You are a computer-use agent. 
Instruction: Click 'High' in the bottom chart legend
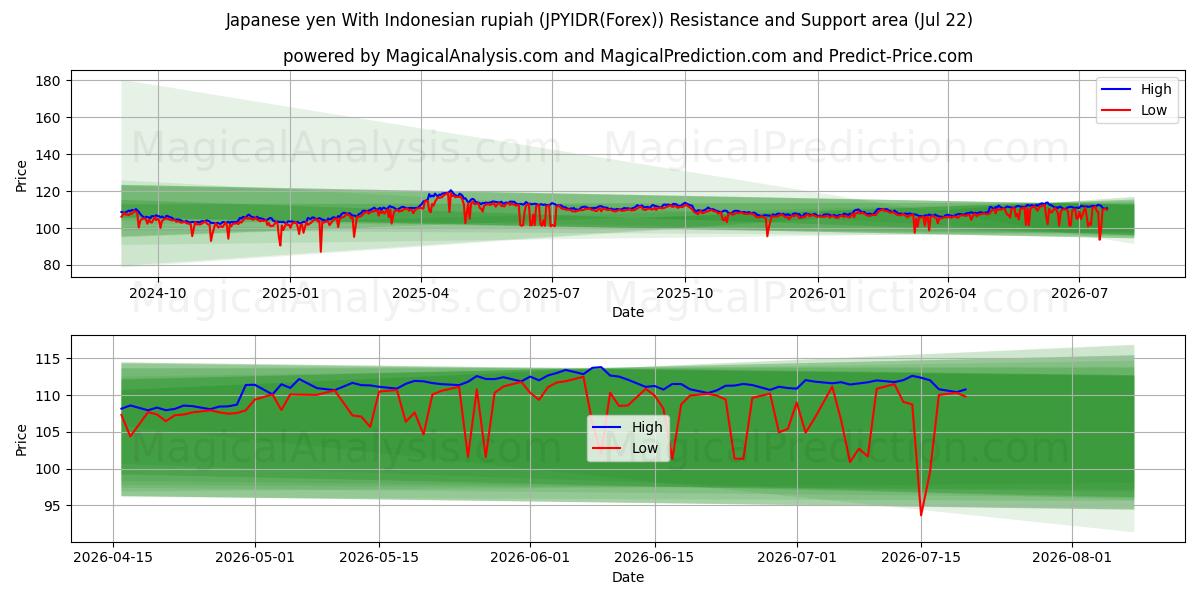647,427
